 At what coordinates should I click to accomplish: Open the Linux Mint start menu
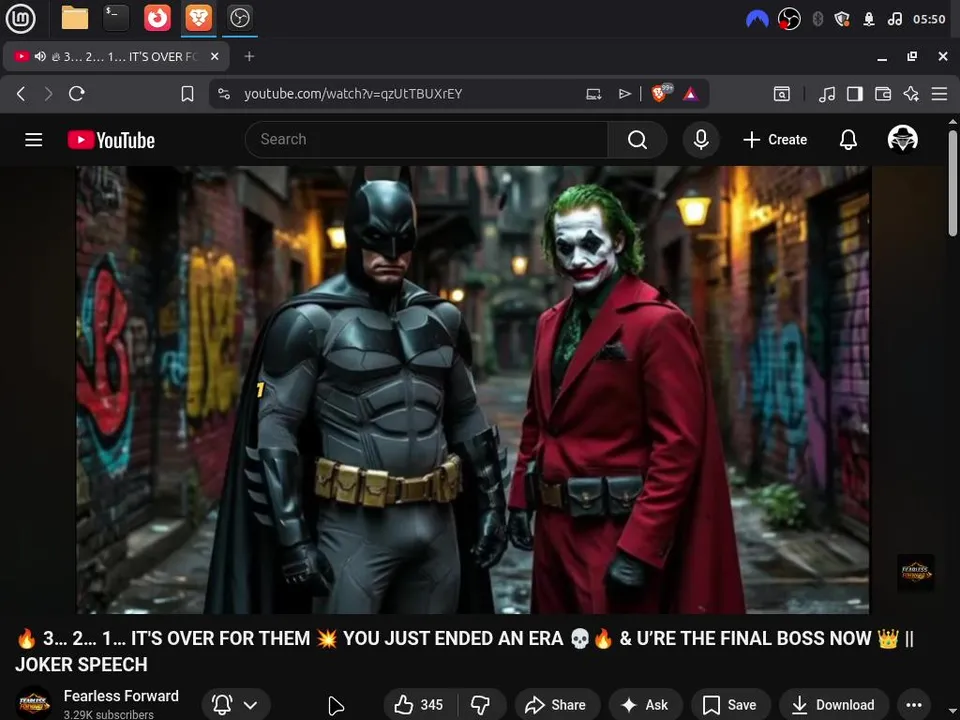click(20, 18)
